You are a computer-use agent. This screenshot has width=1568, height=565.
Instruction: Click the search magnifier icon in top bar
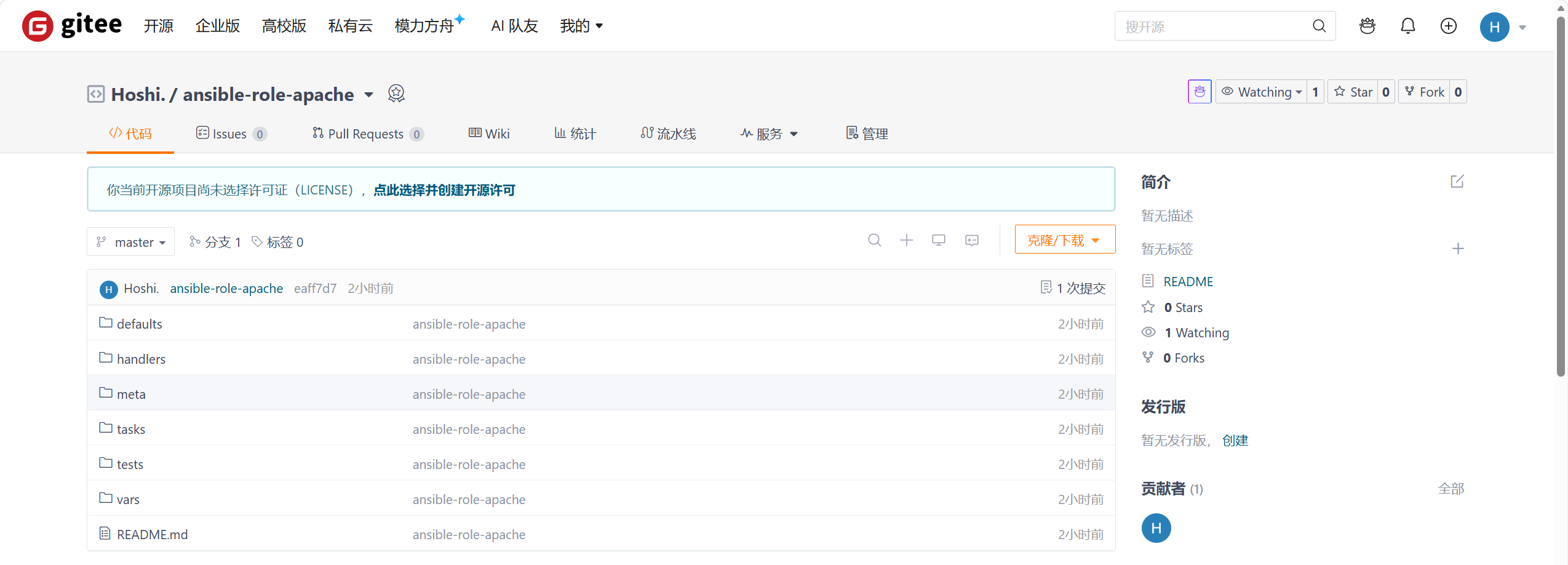[1319, 26]
